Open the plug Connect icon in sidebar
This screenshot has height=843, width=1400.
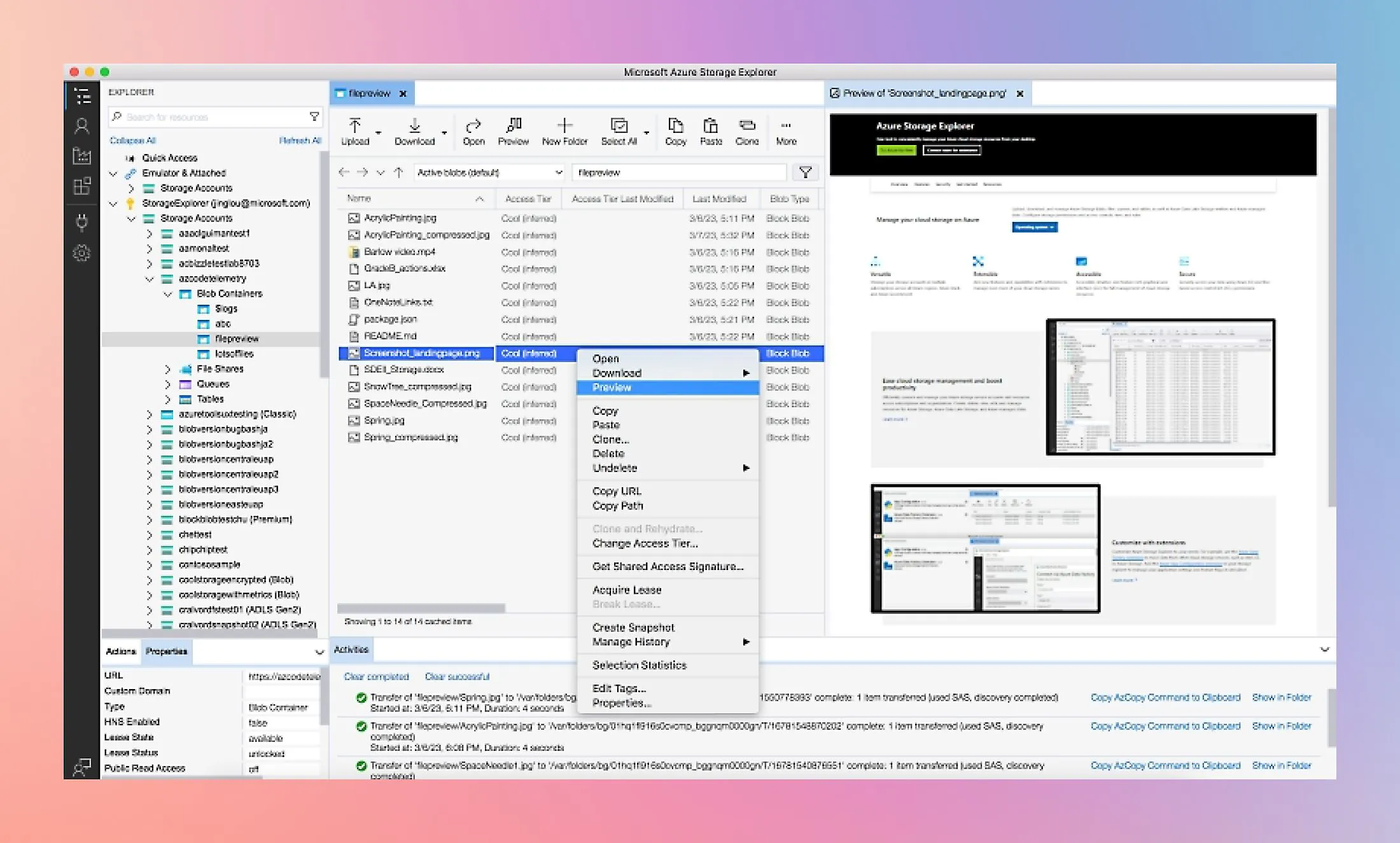click(82, 221)
